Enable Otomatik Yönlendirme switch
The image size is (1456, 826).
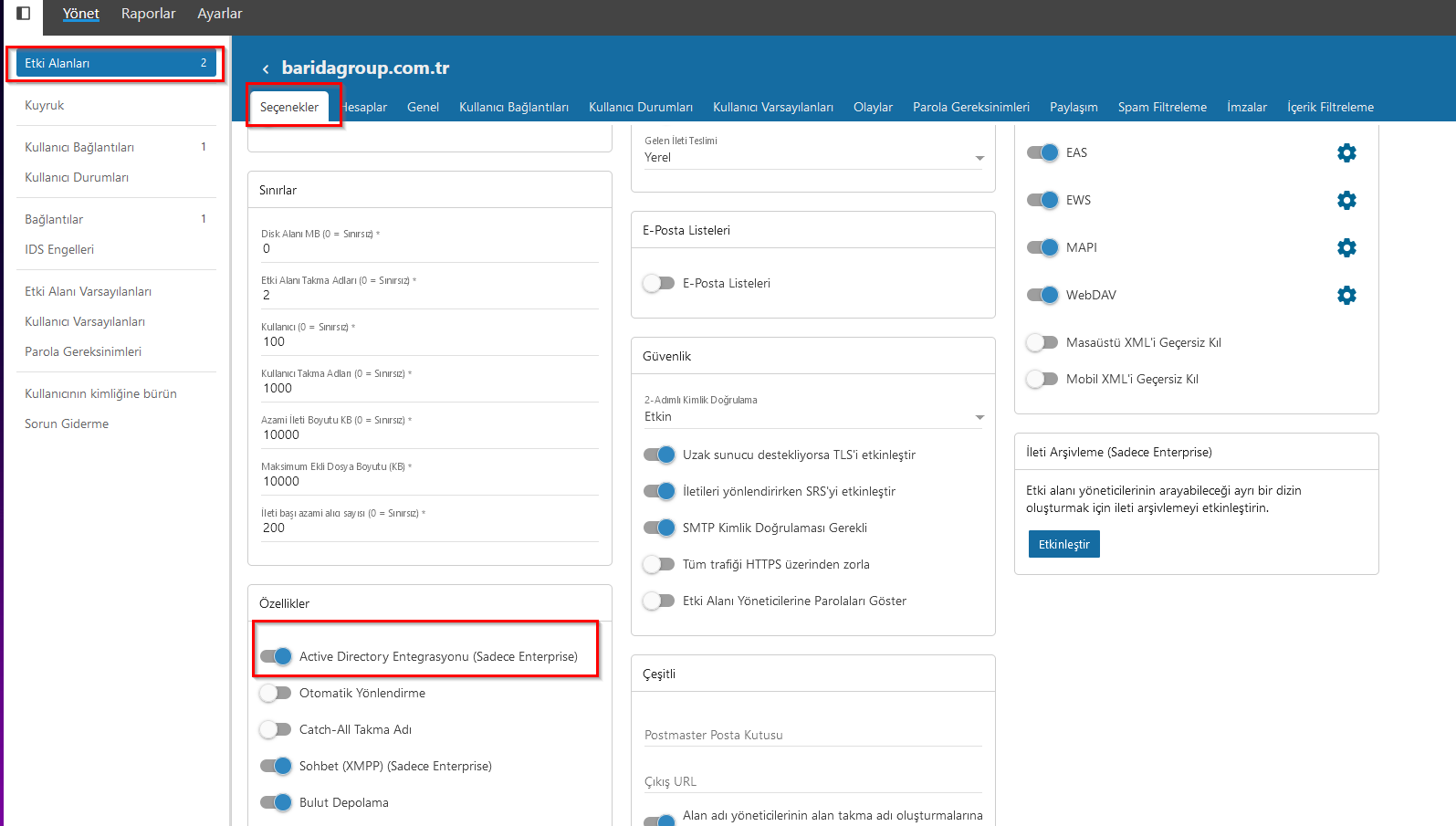276,694
